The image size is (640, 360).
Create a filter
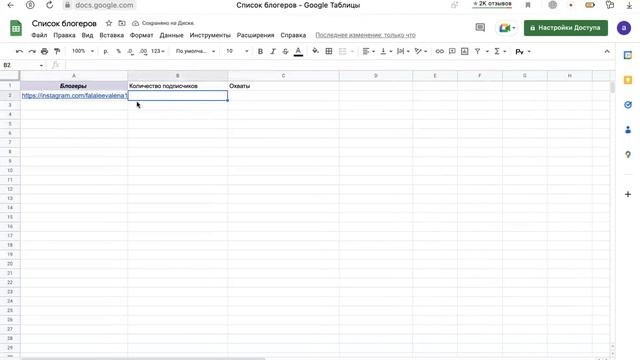click(477, 51)
